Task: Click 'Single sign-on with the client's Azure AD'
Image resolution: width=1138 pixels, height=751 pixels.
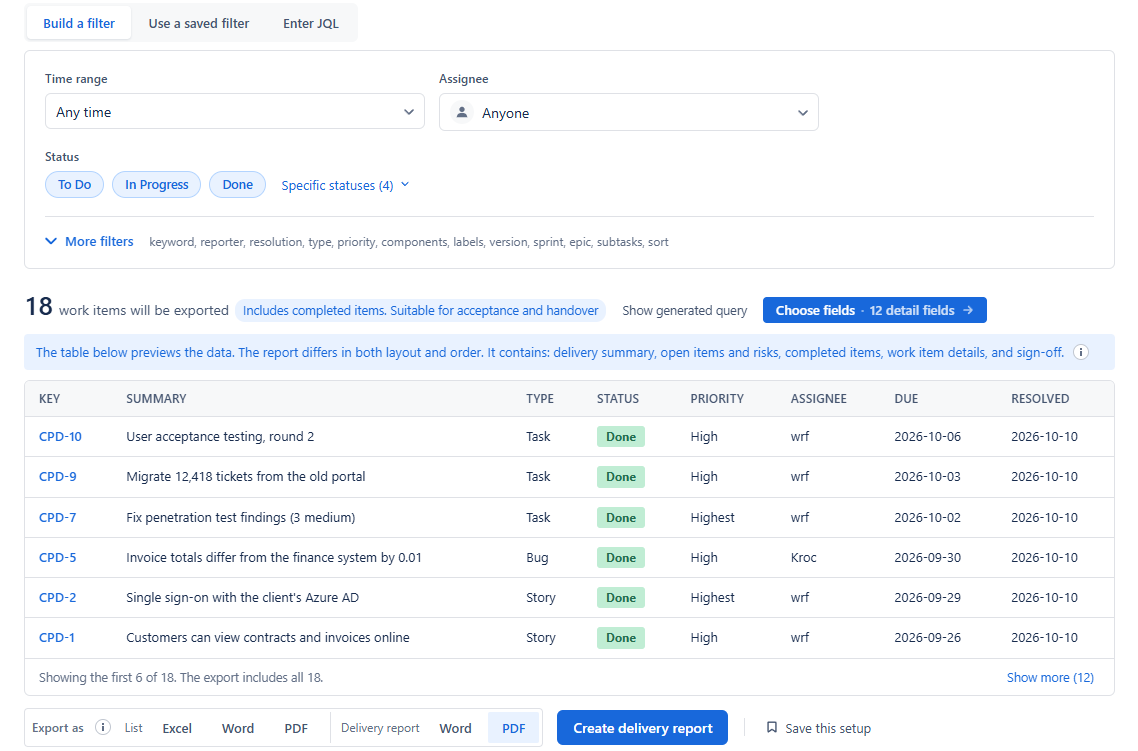Action: 242,597
